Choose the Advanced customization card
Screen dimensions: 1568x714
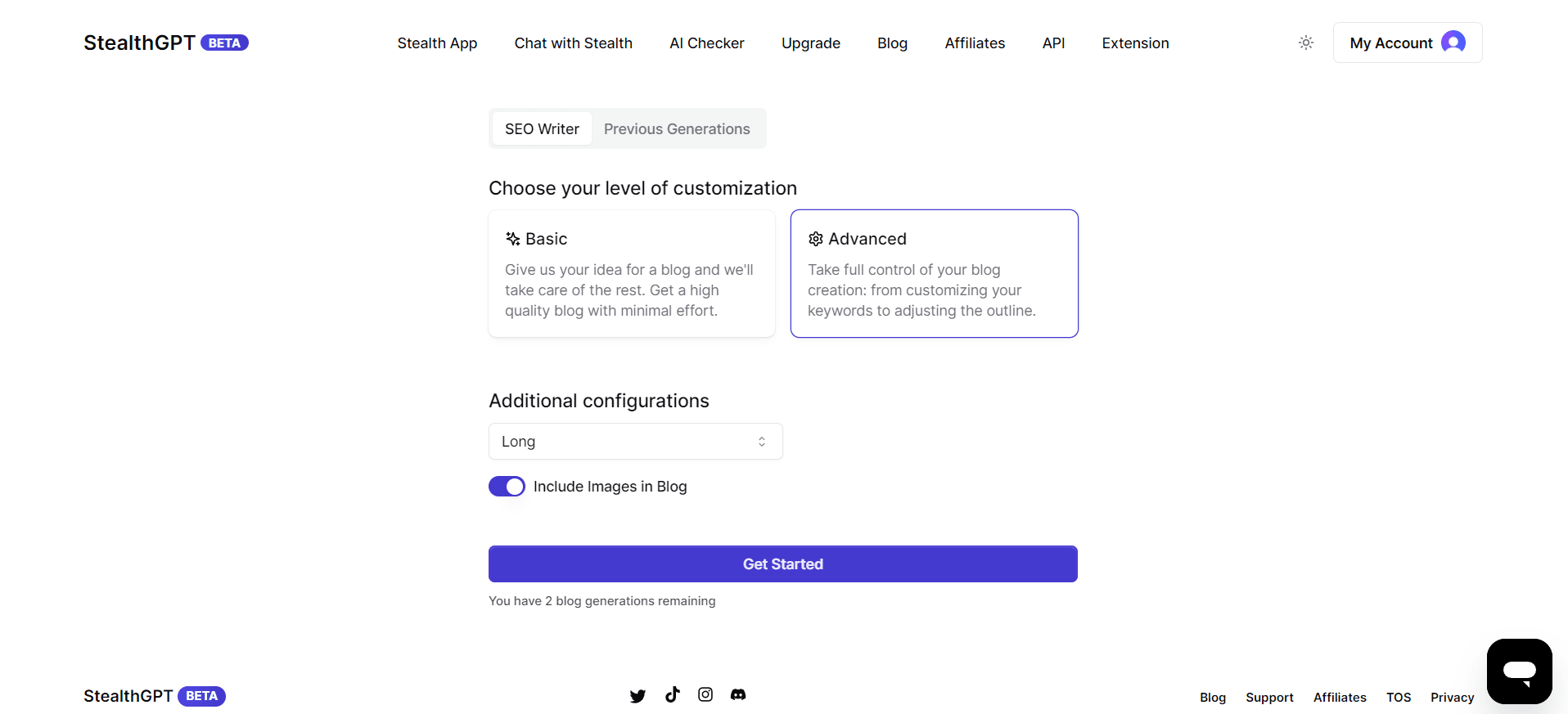click(x=934, y=273)
